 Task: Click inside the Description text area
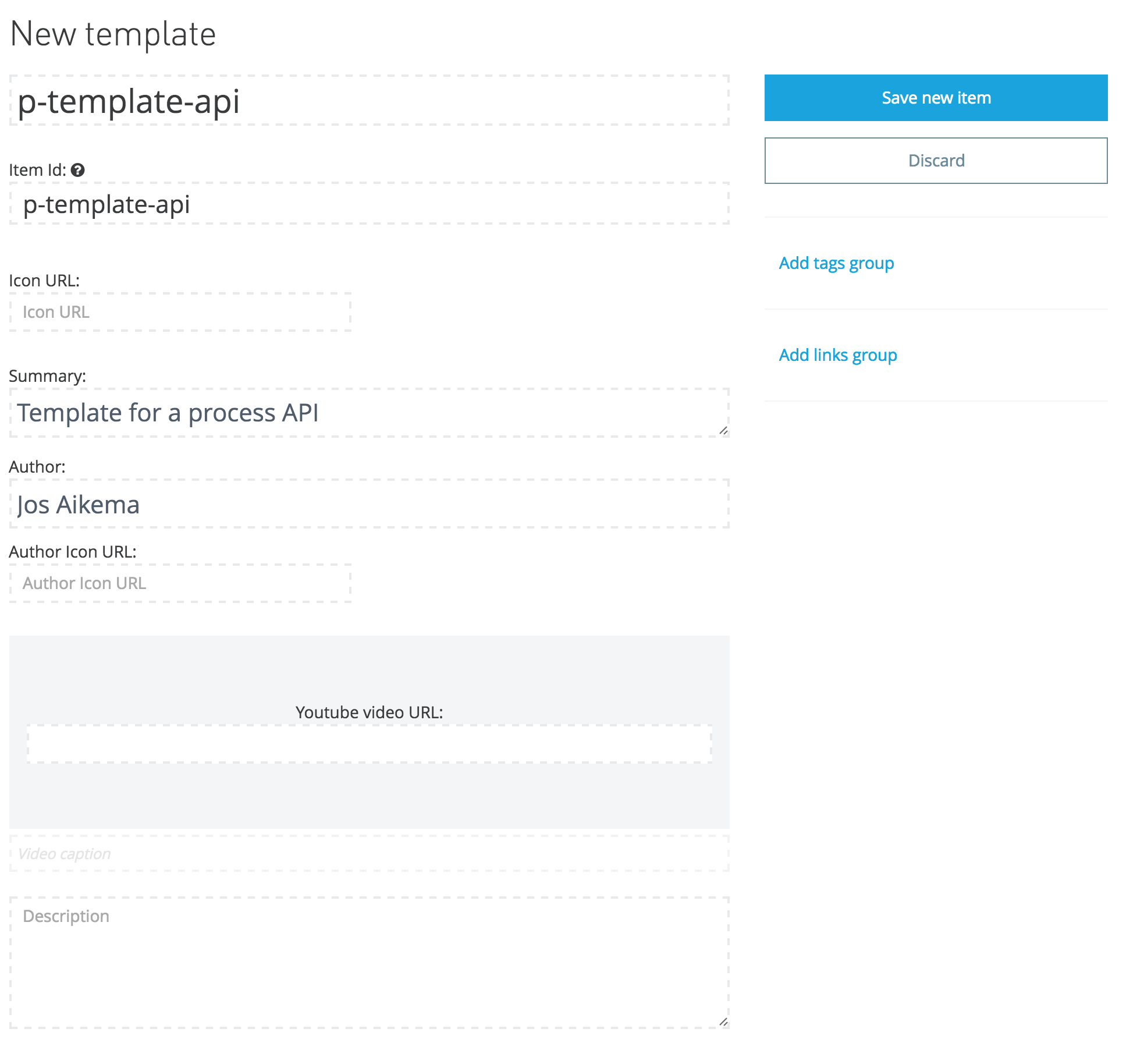pos(369,963)
